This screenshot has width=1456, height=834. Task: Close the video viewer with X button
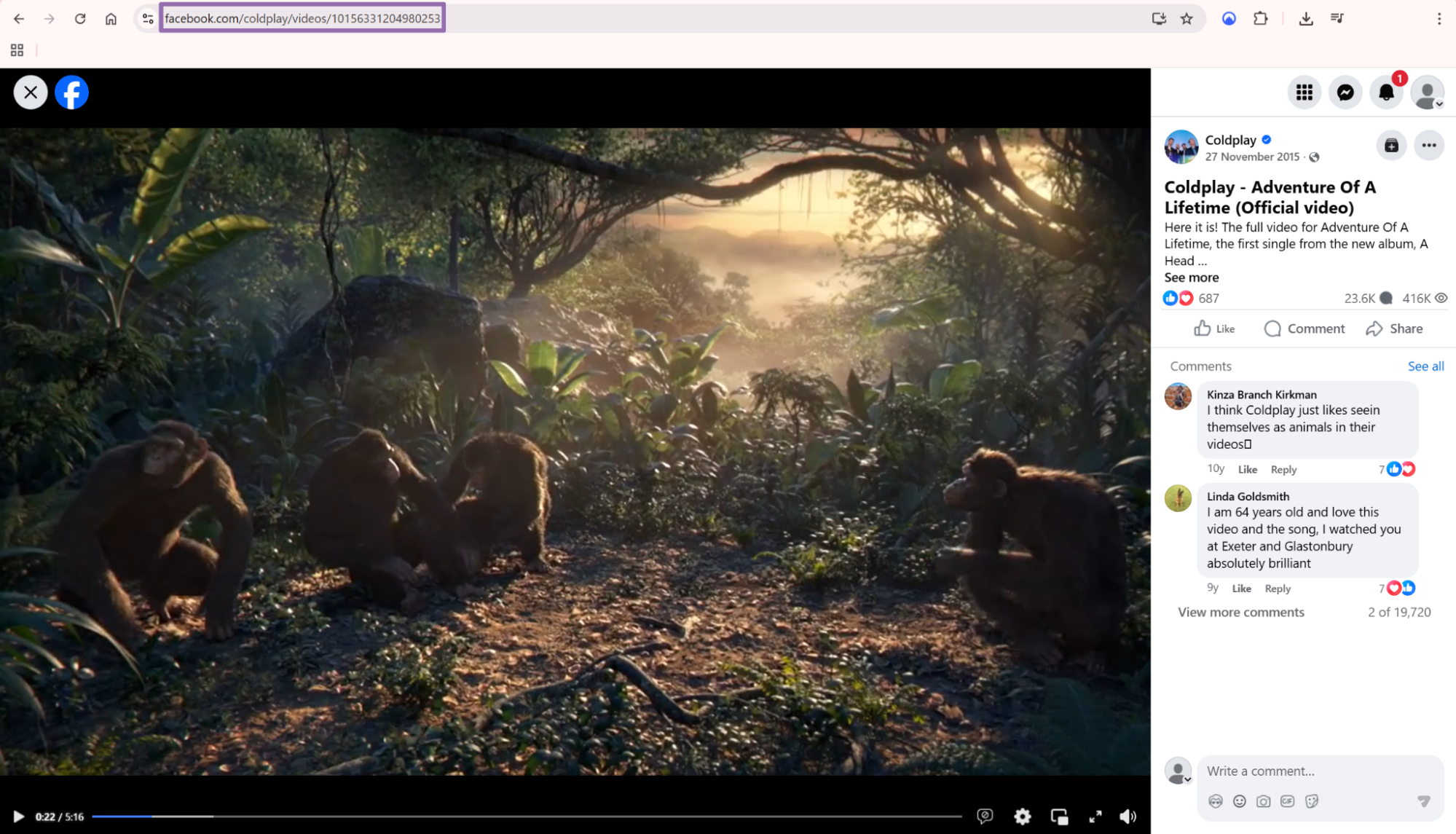point(31,93)
